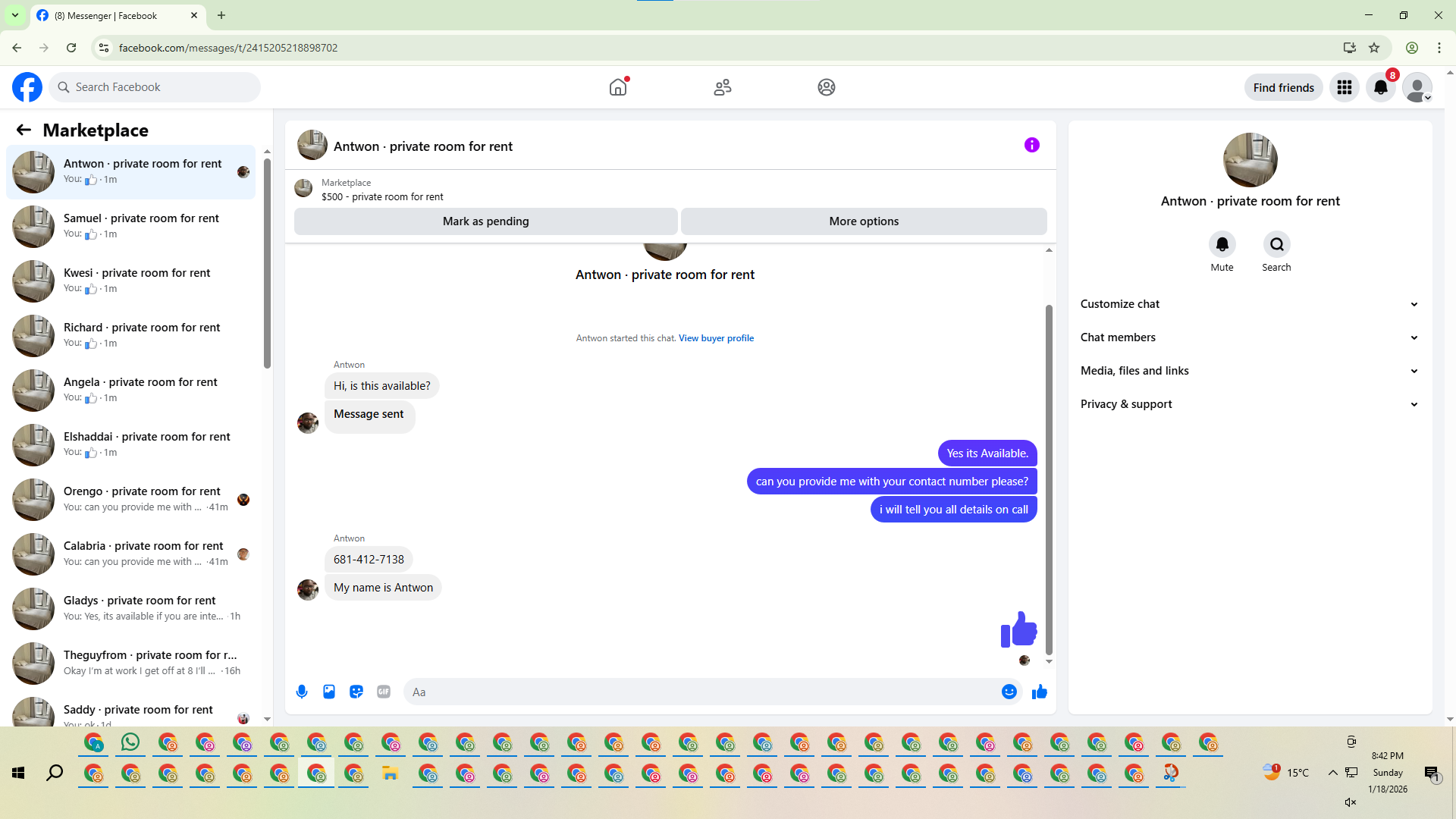1456x819 pixels.
Task: Toggle the purple conversation information icon
Action: 1031,145
